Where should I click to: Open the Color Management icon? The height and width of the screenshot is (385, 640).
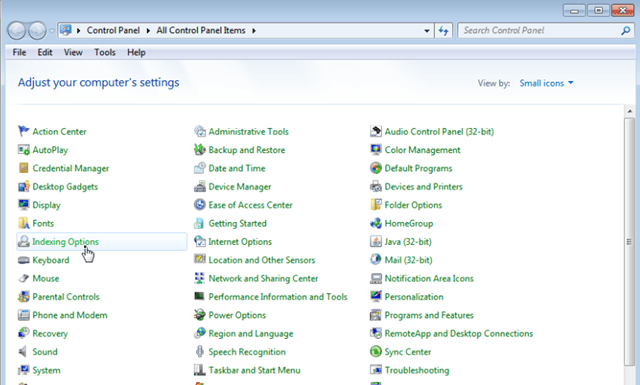click(x=376, y=149)
